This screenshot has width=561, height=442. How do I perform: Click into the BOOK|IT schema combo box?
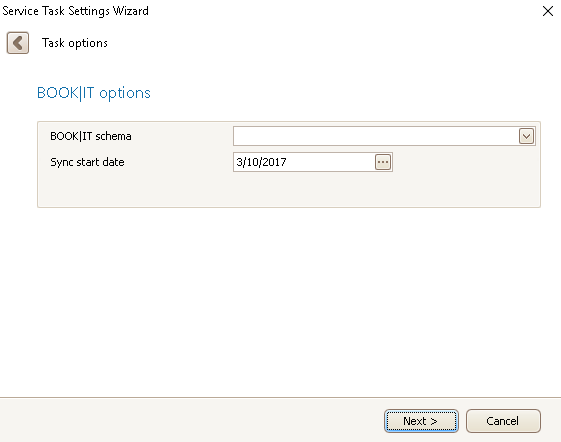pos(384,136)
